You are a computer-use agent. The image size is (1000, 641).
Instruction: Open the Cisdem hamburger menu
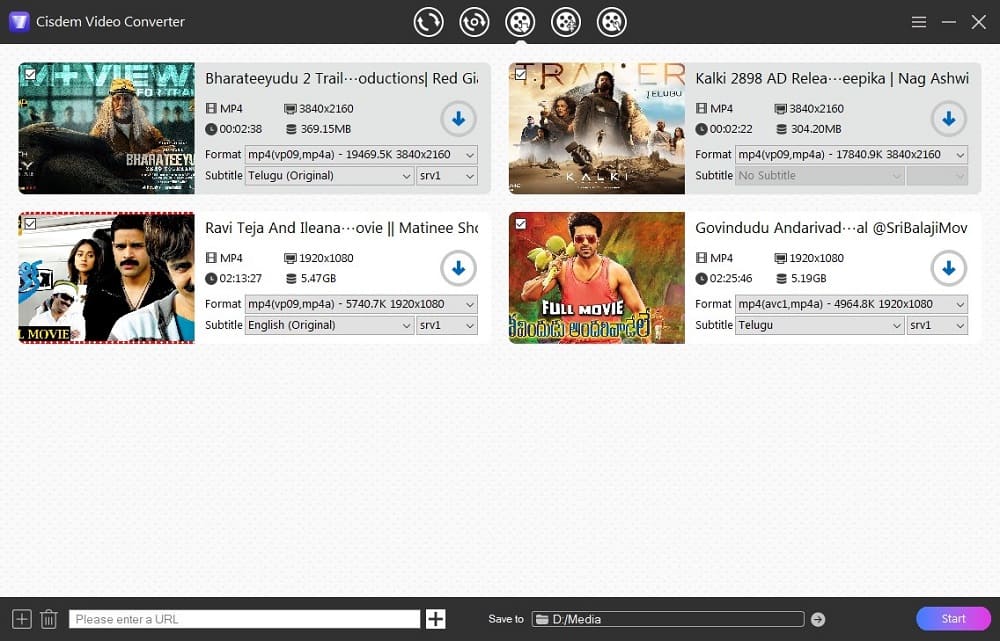pyautogui.click(x=918, y=20)
